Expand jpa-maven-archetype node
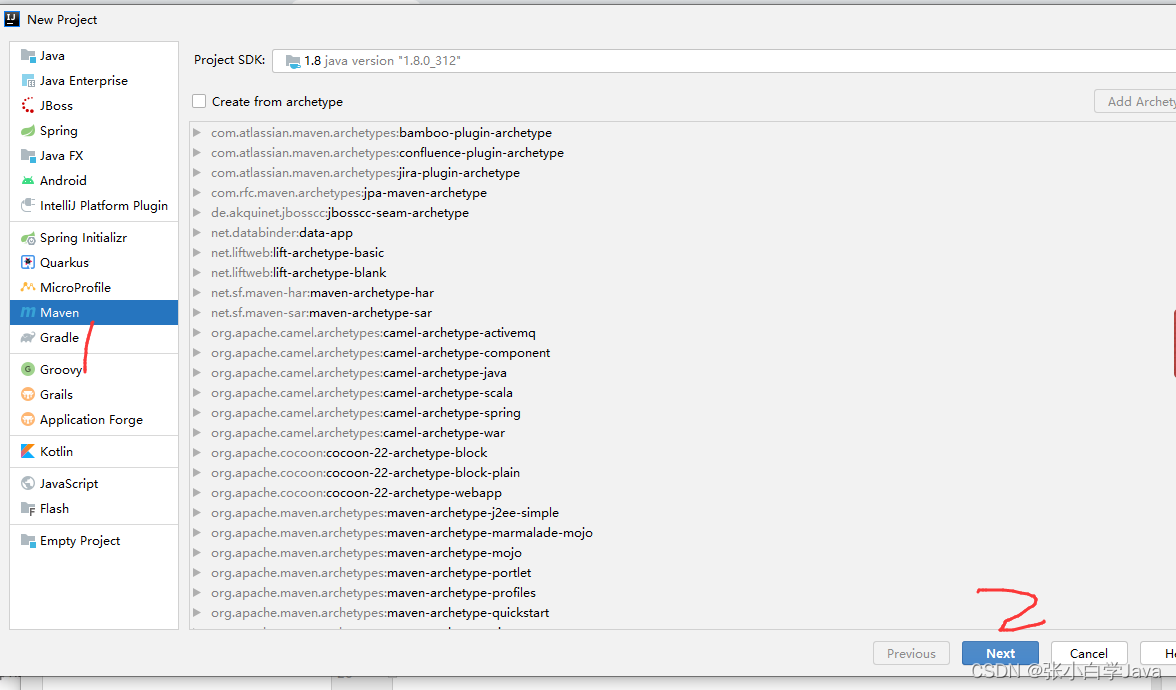The height and width of the screenshot is (690, 1176). 196,193
